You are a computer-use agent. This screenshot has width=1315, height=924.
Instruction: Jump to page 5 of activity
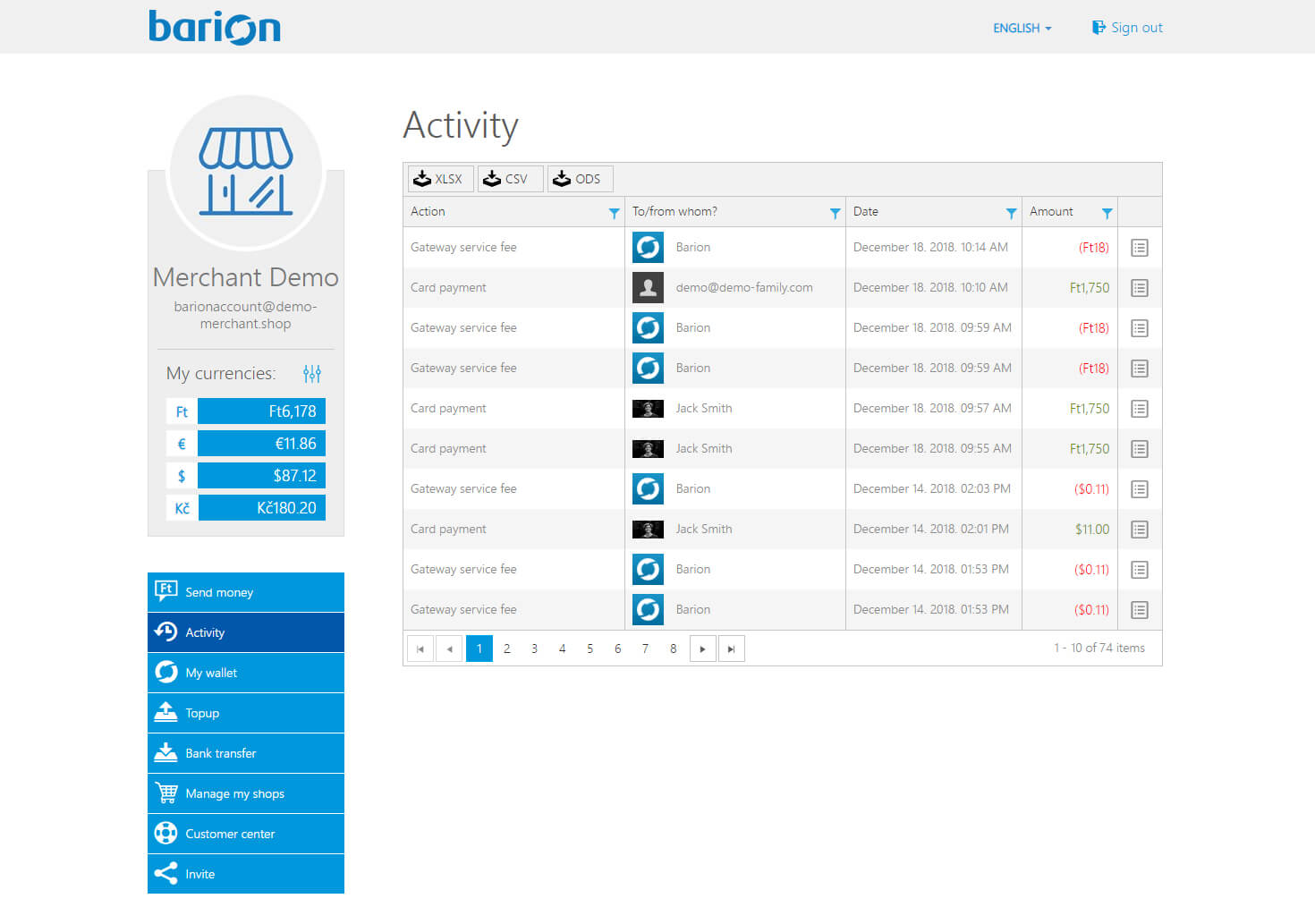pyautogui.click(x=590, y=648)
